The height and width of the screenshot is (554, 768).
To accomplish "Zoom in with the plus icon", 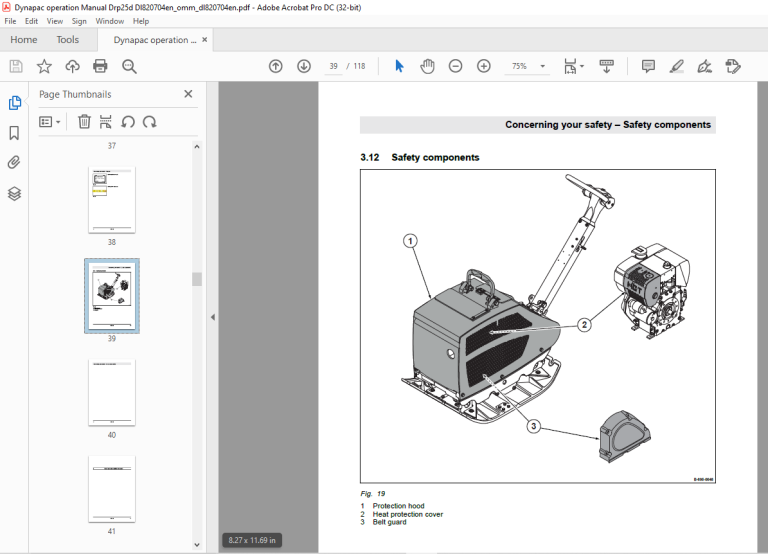I will click(483, 66).
